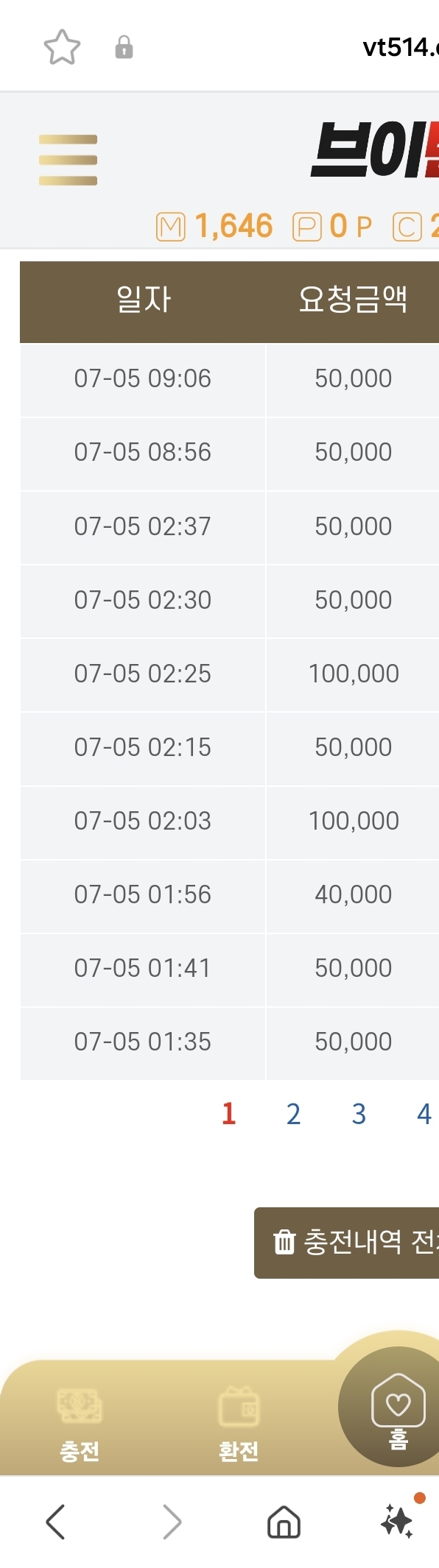Viewport: 439px width, 1568px height.
Task: Tap the browser home icon
Action: [284, 1522]
